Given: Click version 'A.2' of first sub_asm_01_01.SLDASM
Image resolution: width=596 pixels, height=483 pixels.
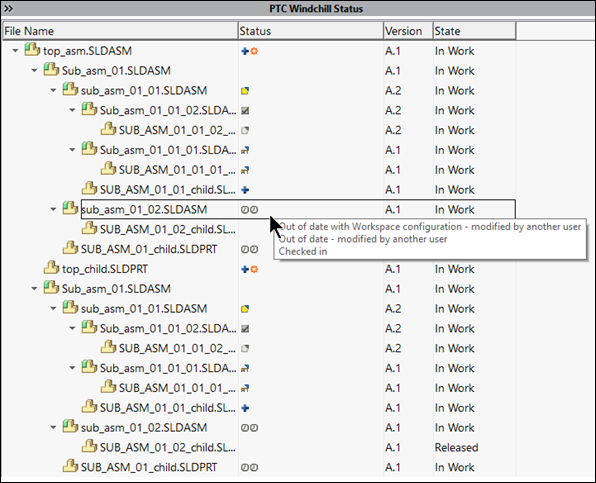Looking at the screenshot, I should [x=393, y=90].
